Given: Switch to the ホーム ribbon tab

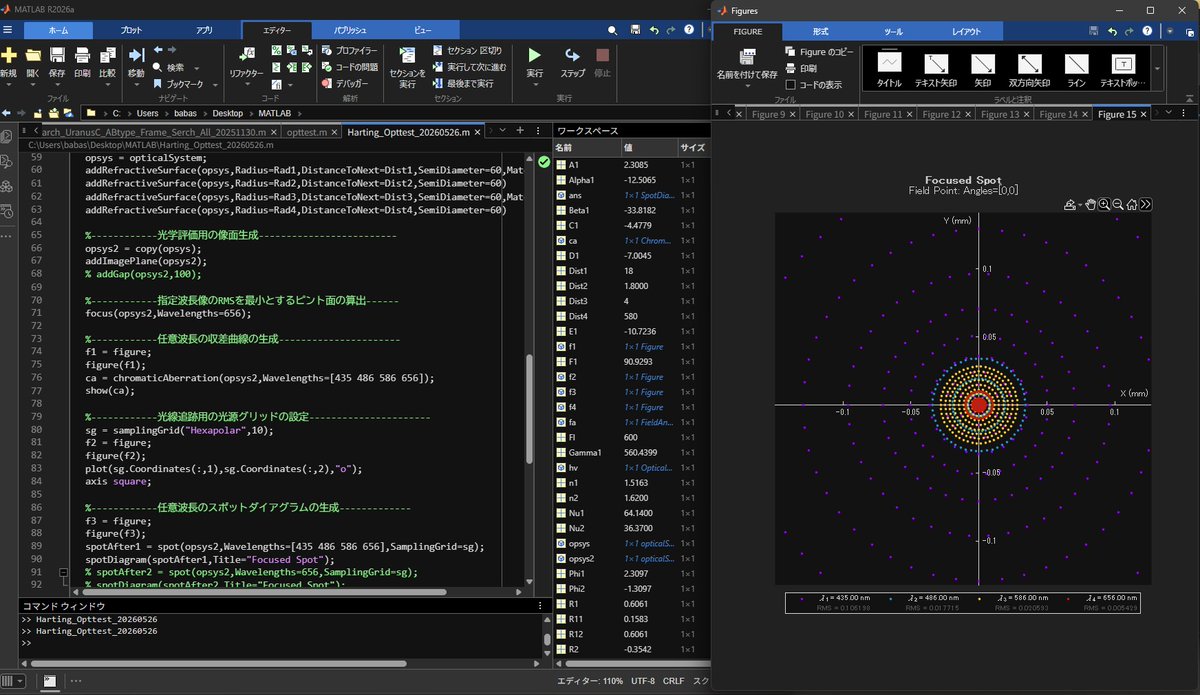Looking at the screenshot, I should [x=58, y=30].
